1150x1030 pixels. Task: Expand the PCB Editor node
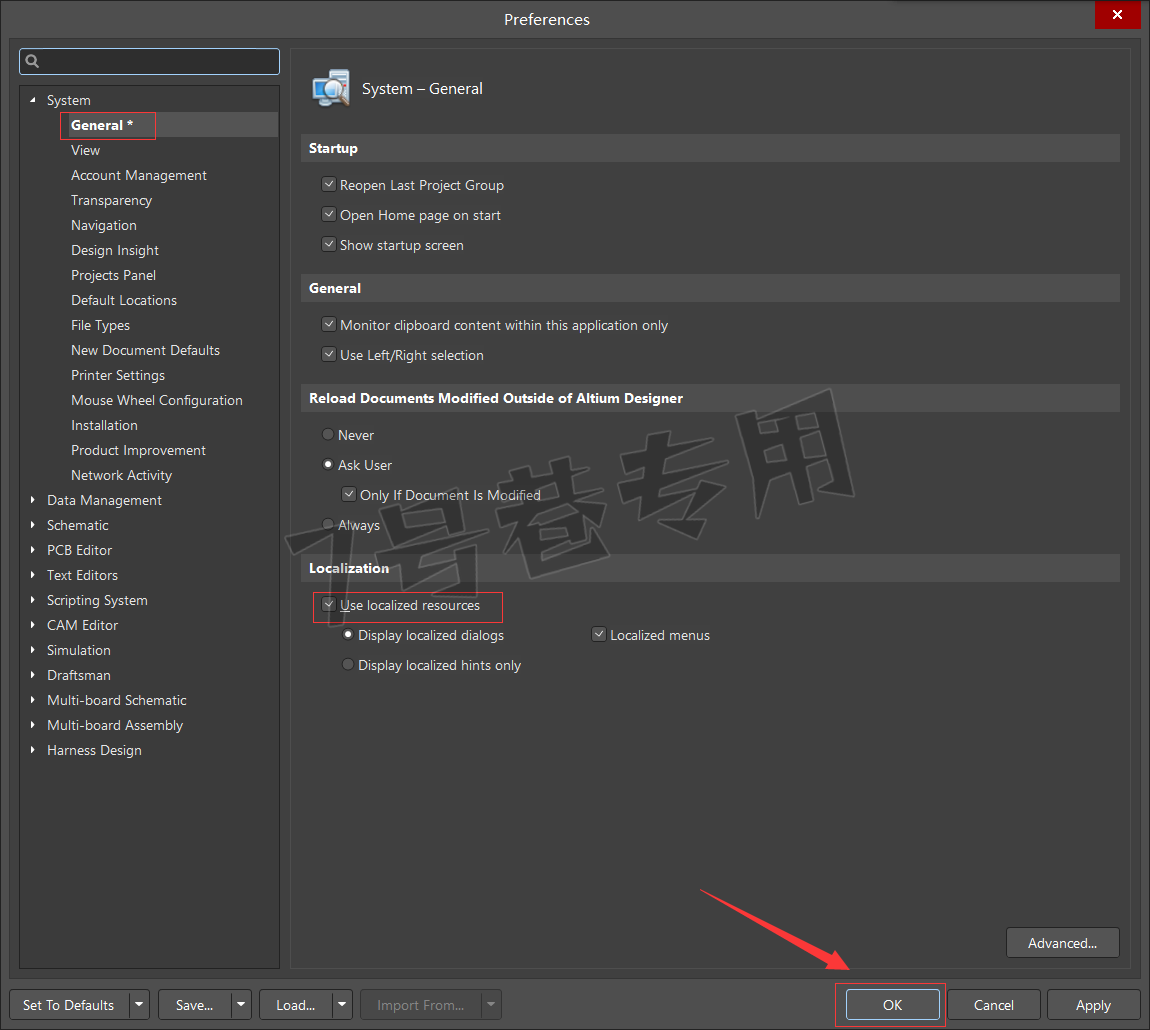(x=32, y=550)
